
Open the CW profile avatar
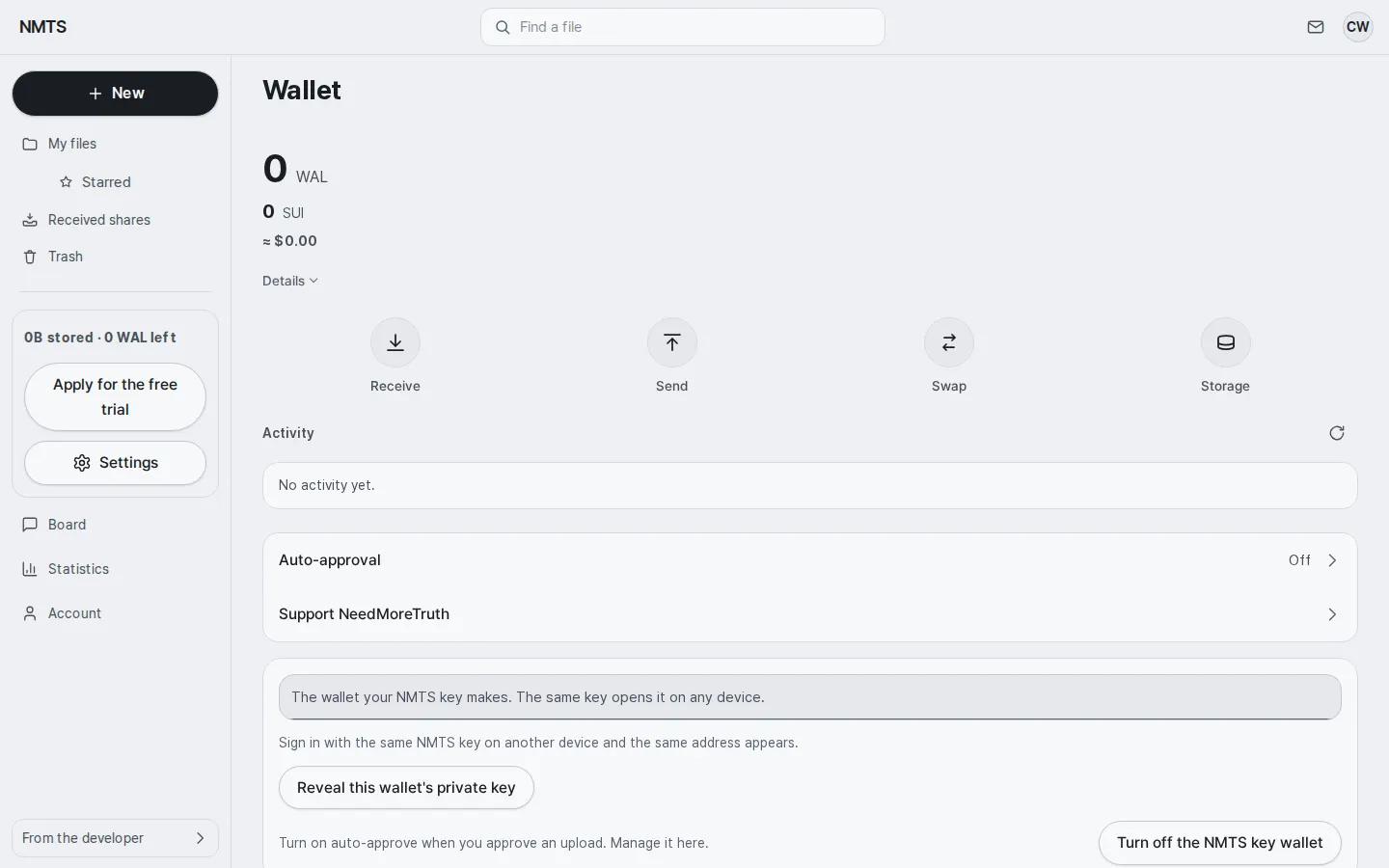point(1358,27)
